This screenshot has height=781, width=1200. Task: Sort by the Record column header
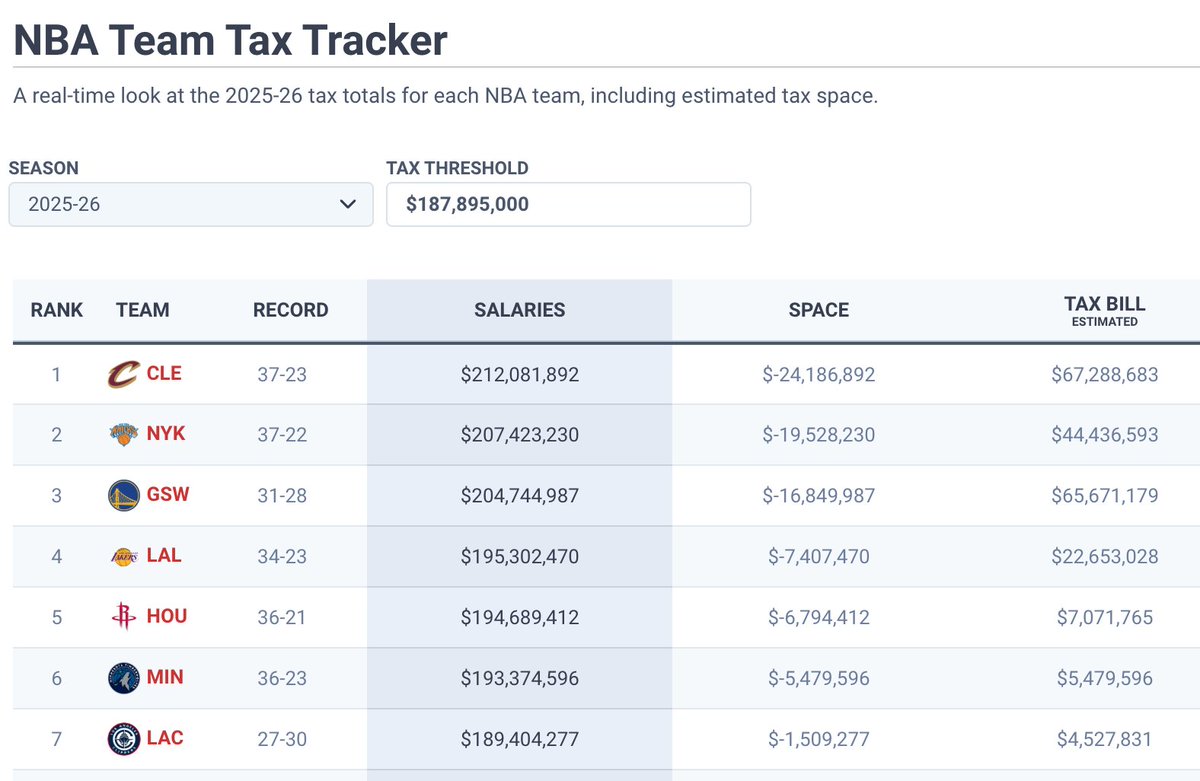click(x=291, y=310)
